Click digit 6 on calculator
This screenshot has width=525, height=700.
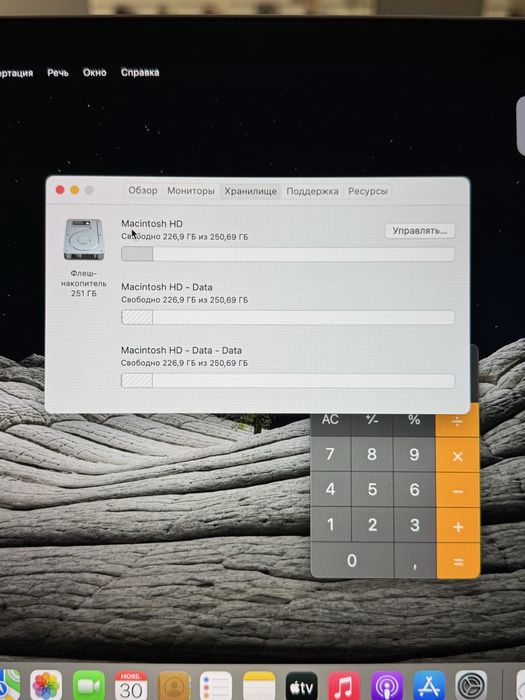click(414, 490)
